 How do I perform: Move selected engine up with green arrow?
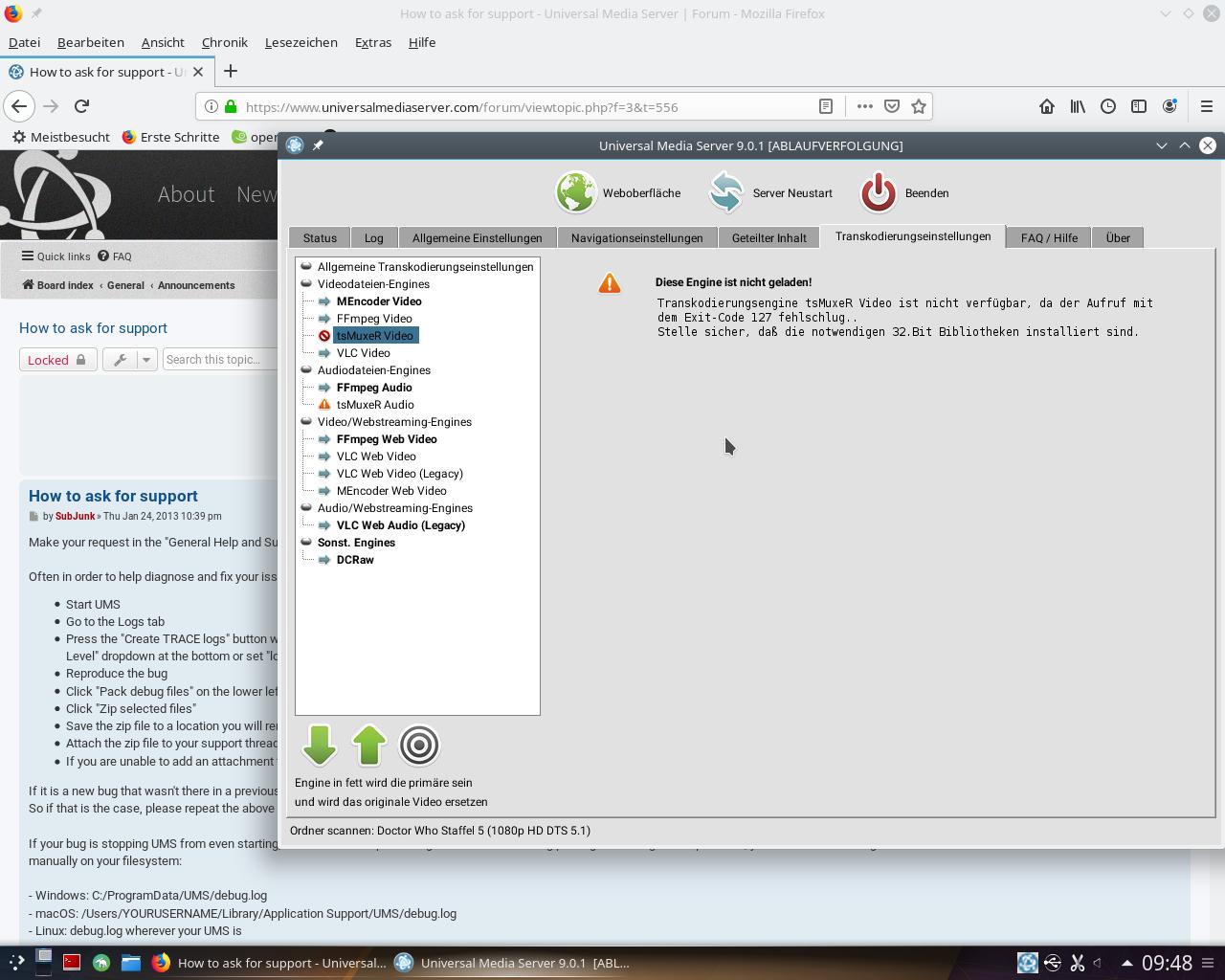[369, 746]
